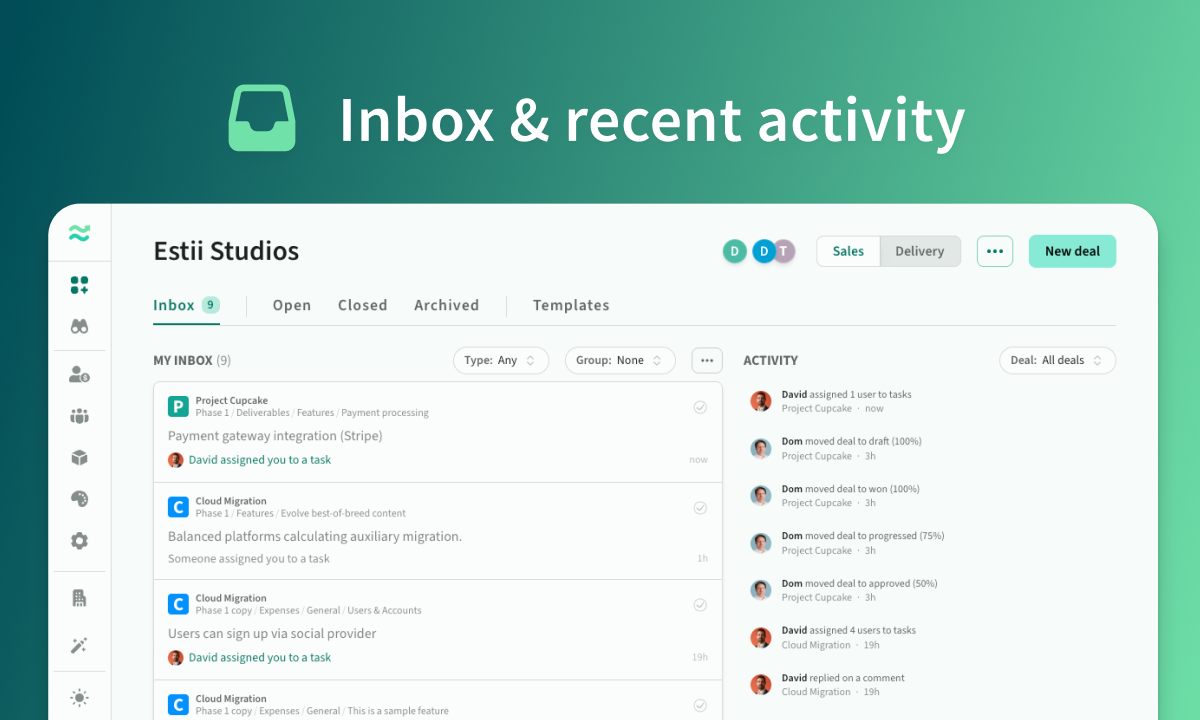Image resolution: width=1200 pixels, height=720 pixels.
Task: Click the magic wand icon in sidebar
Action: tap(79, 645)
